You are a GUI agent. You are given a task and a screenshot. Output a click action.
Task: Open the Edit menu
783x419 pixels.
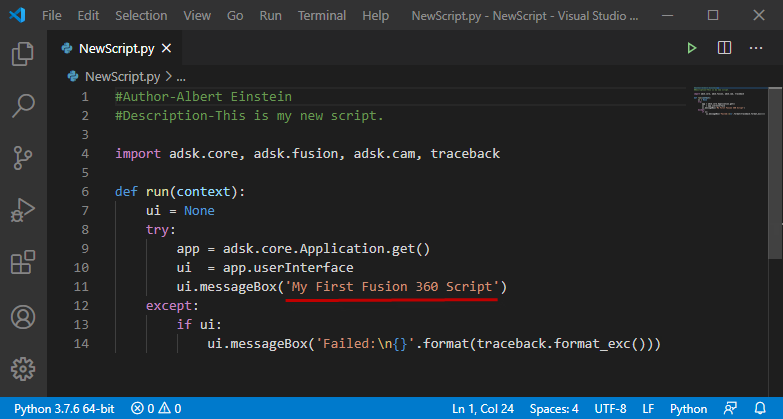(88, 15)
